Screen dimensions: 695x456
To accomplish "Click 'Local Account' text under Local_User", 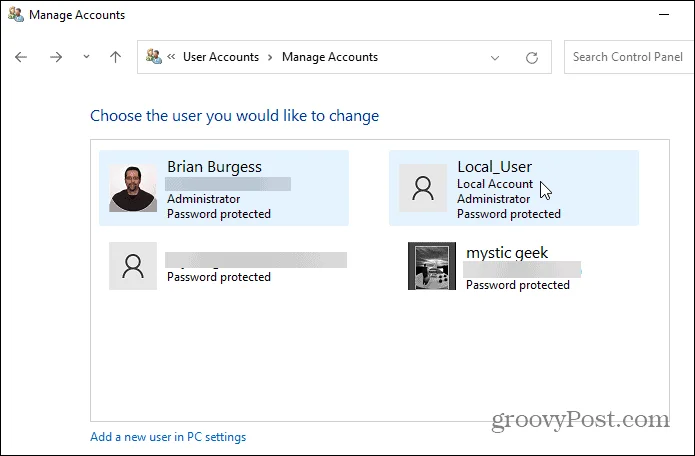I will 495,184.
